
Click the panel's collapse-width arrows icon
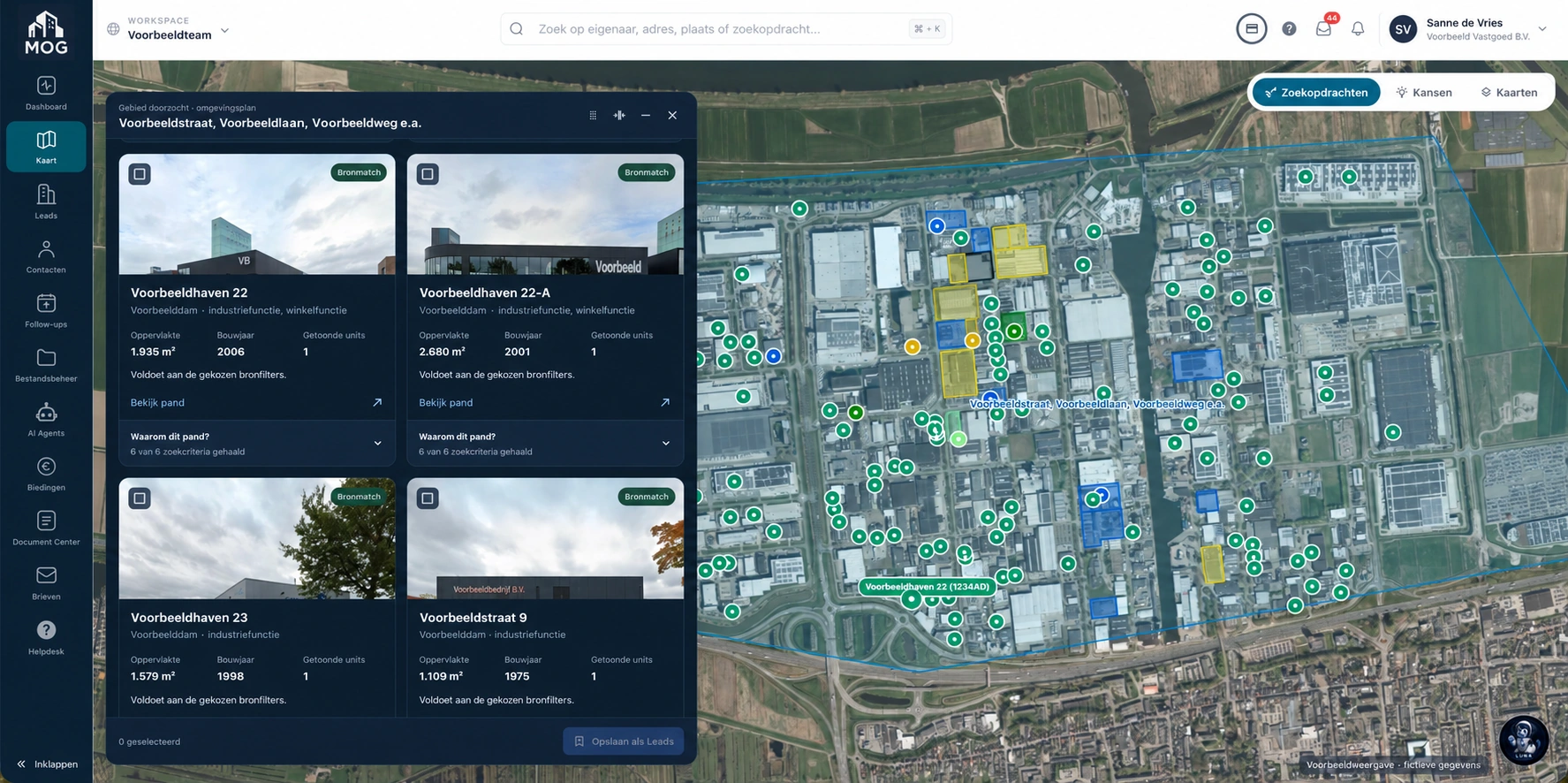pos(619,115)
